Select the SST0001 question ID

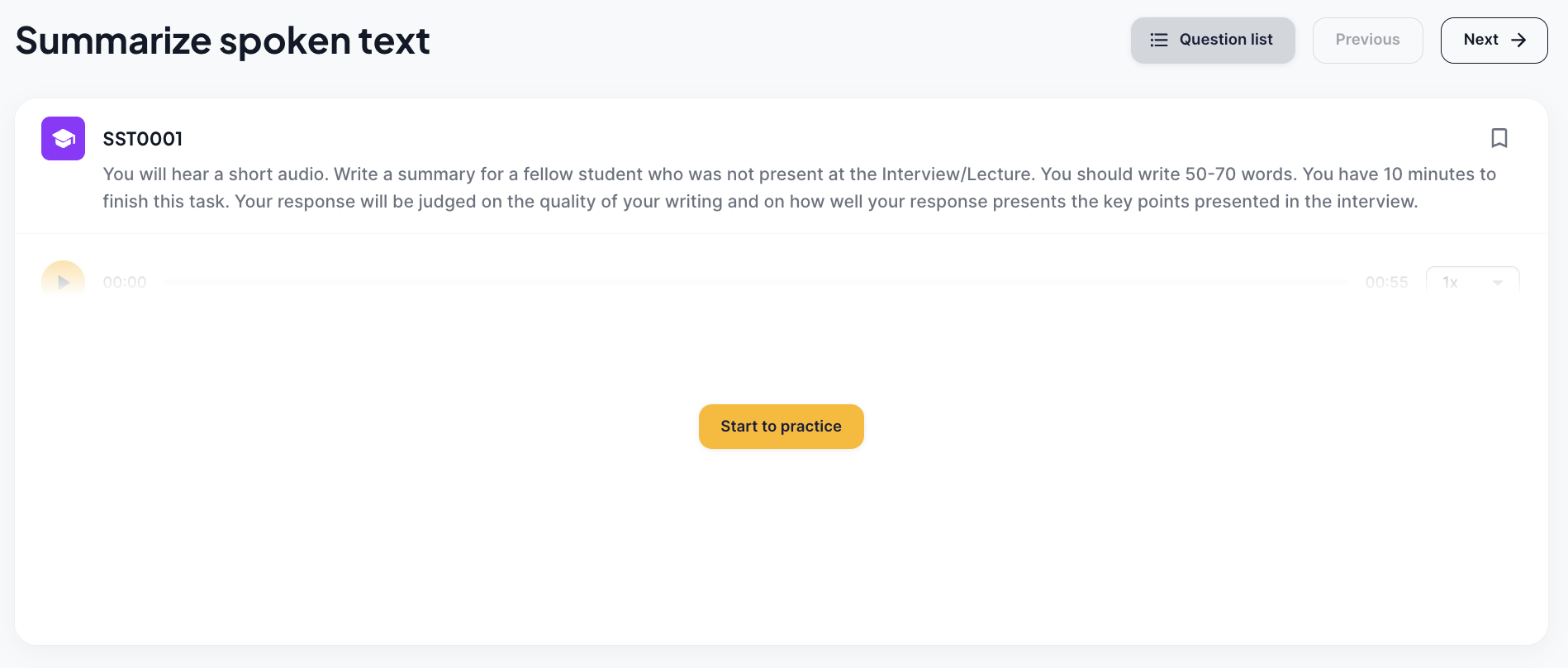[x=142, y=139]
